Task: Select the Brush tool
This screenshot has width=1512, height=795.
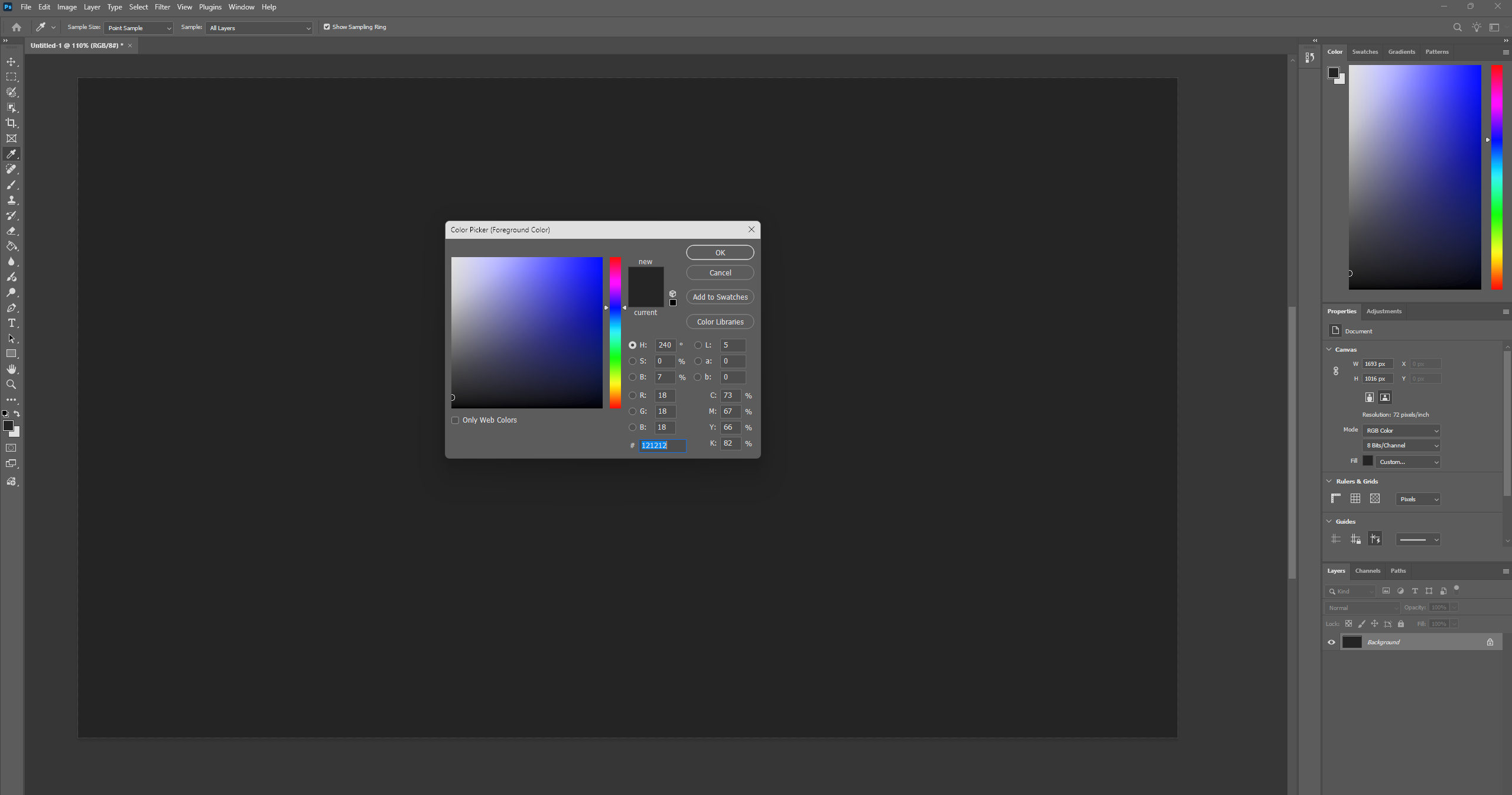Action: tap(11, 185)
